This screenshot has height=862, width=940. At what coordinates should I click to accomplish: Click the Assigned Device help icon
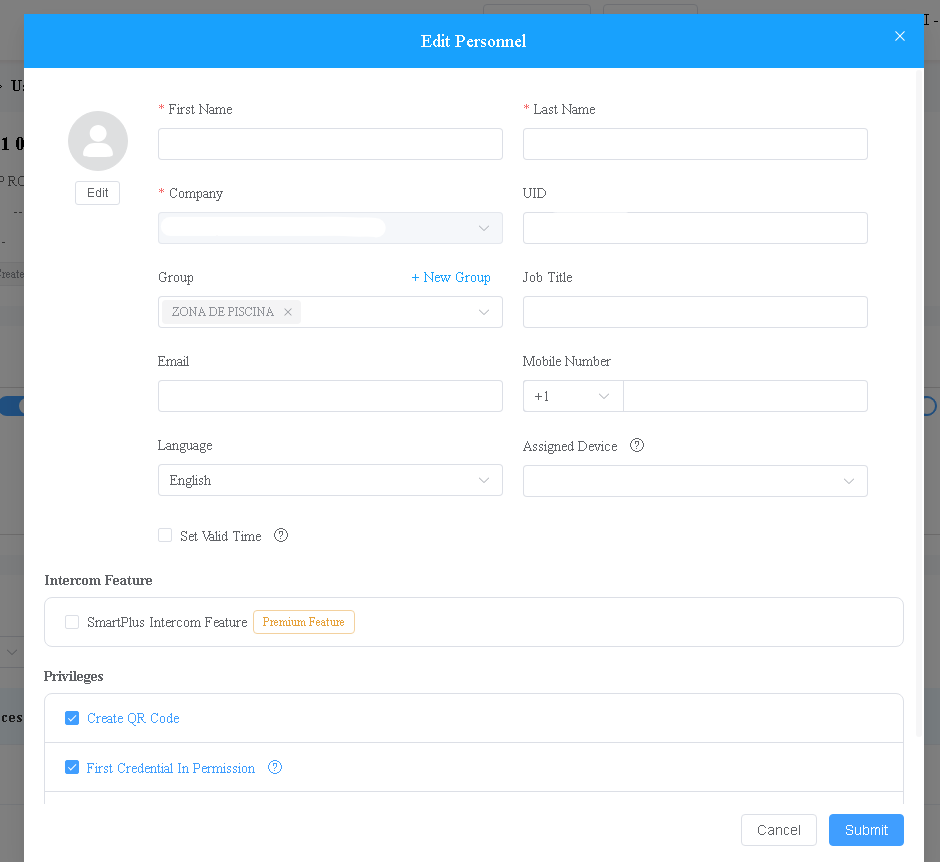coord(637,446)
